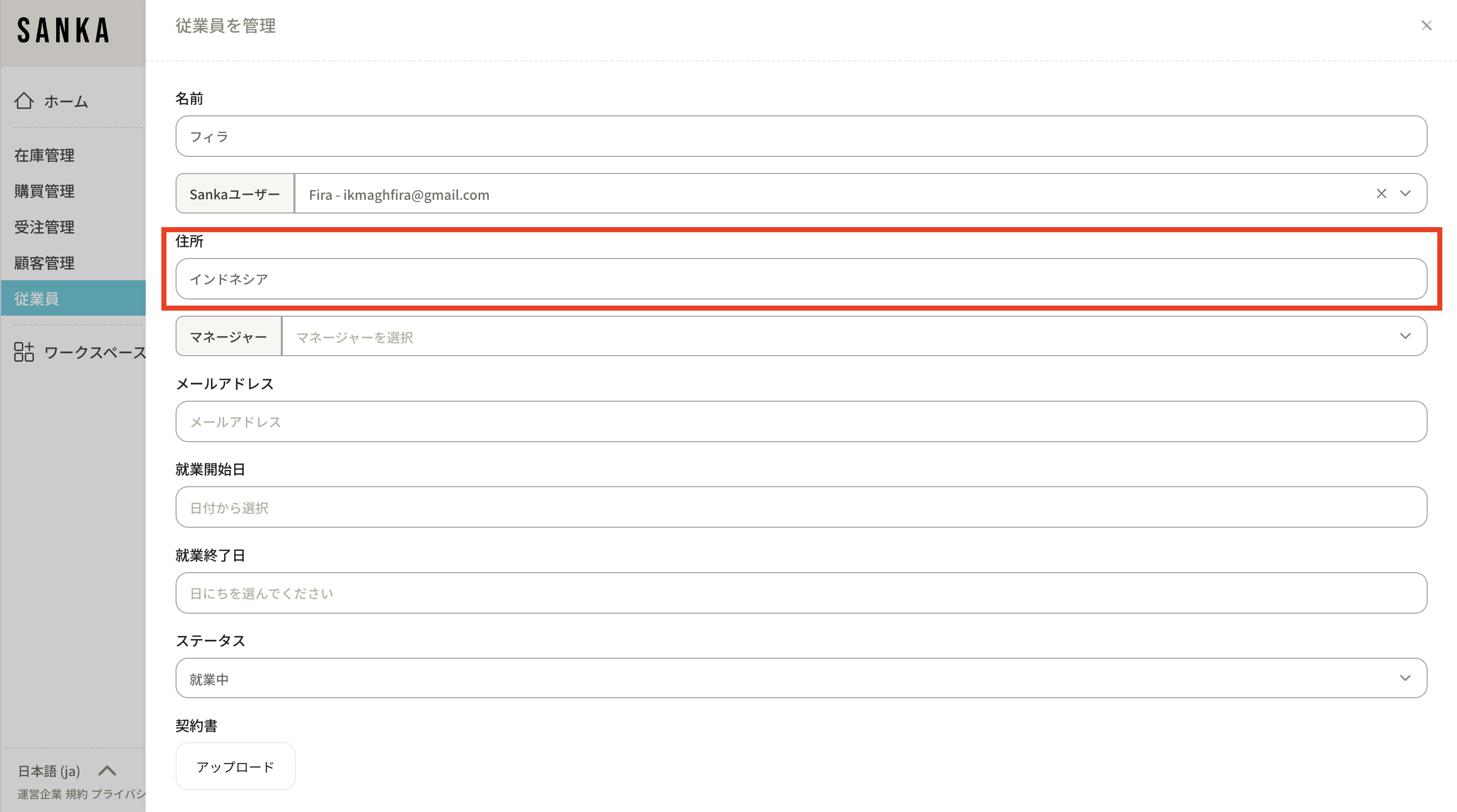The image size is (1457, 812).
Task: Open the status dropdown showing 就業中
Action: (801, 678)
